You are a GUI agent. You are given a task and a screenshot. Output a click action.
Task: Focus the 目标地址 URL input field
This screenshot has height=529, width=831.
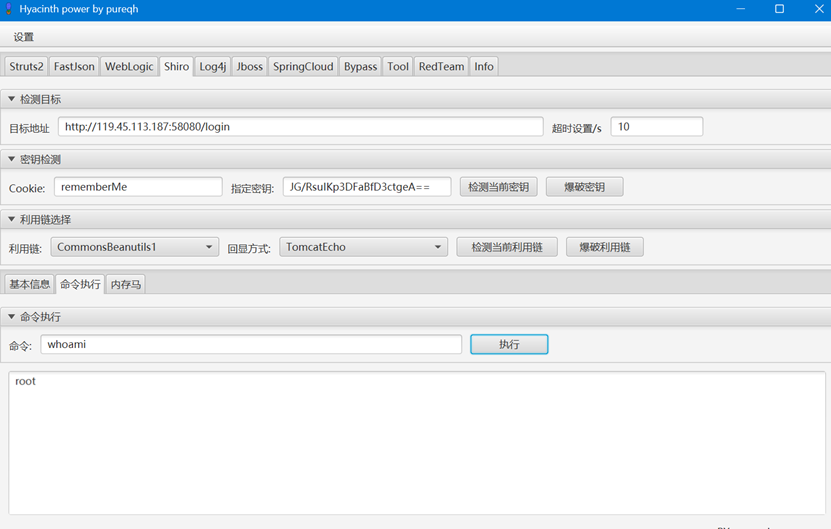point(300,127)
